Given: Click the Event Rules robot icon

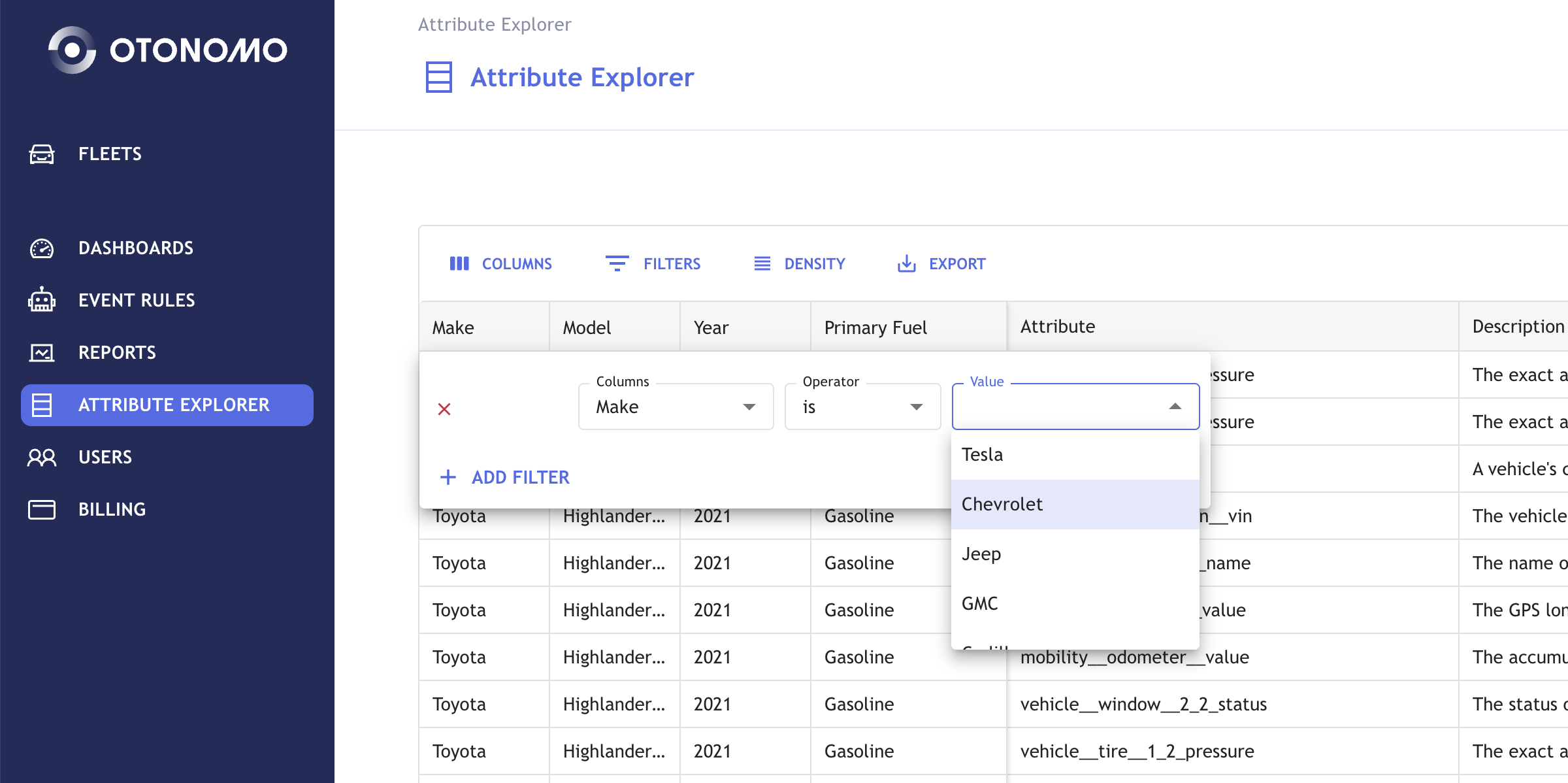Looking at the screenshot, I should click(x=42, y=300).
